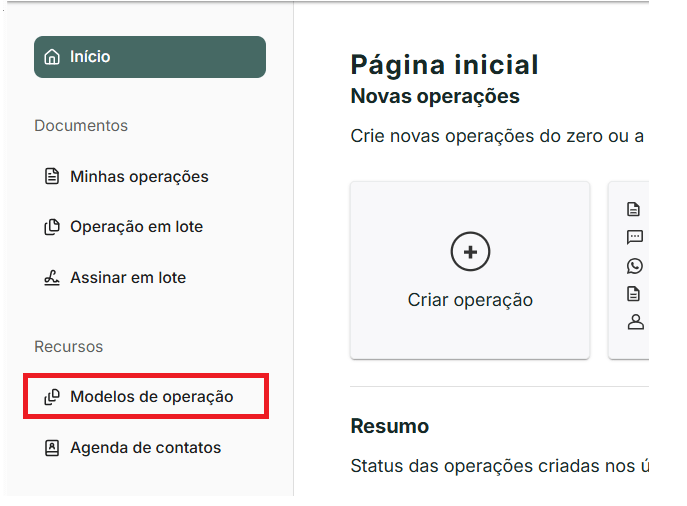687x506 pixels.
Task: Open the Modelos de operação label
Action: point(151,397)
